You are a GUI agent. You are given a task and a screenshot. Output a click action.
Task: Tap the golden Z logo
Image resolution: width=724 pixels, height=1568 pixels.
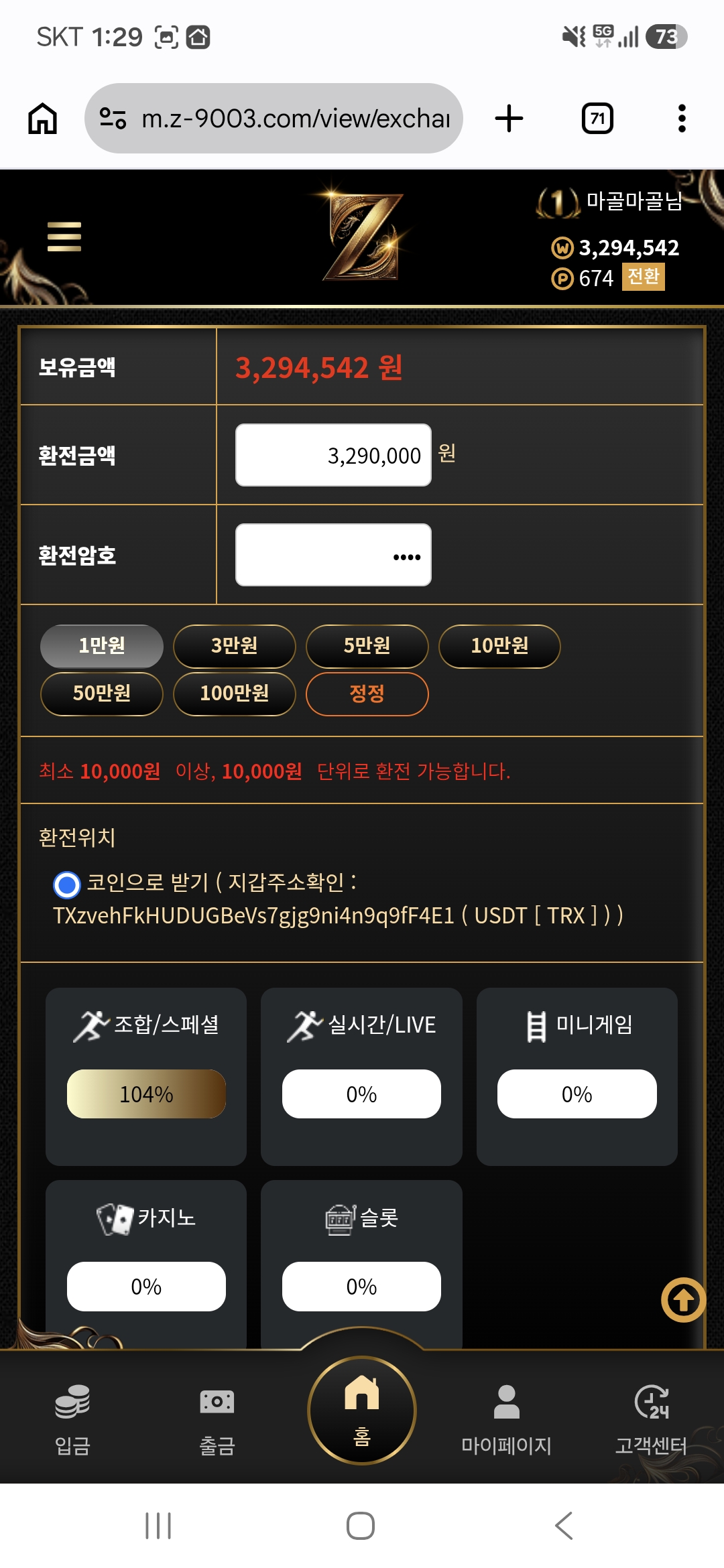point(363,236)
